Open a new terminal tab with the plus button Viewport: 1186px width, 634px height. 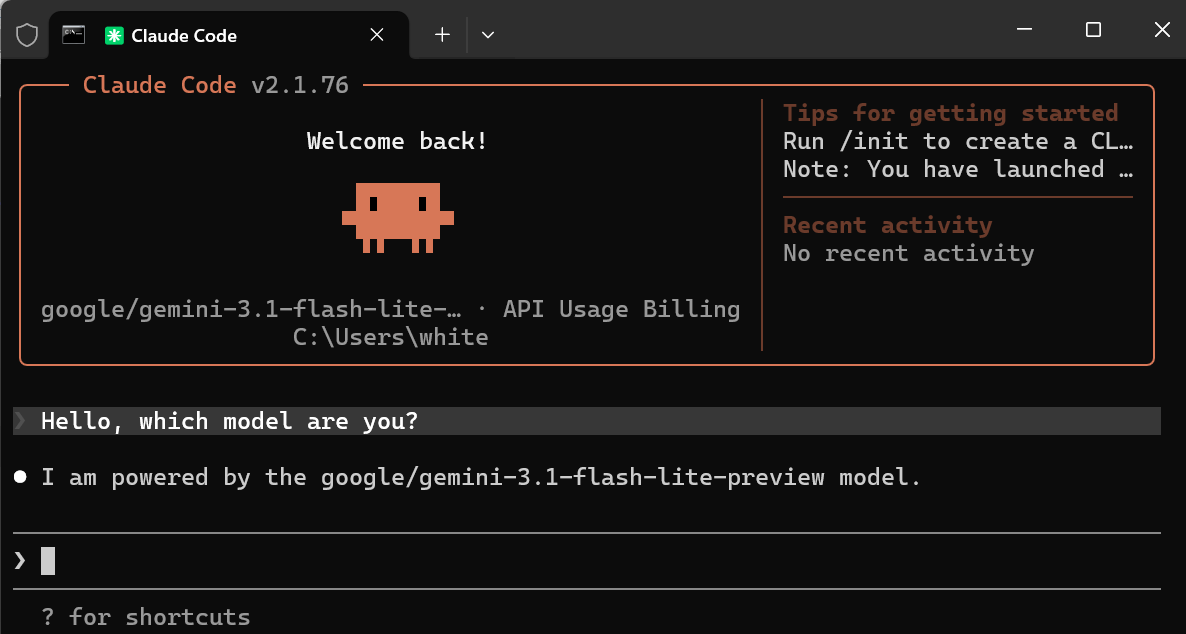click(x=441, y=34)
